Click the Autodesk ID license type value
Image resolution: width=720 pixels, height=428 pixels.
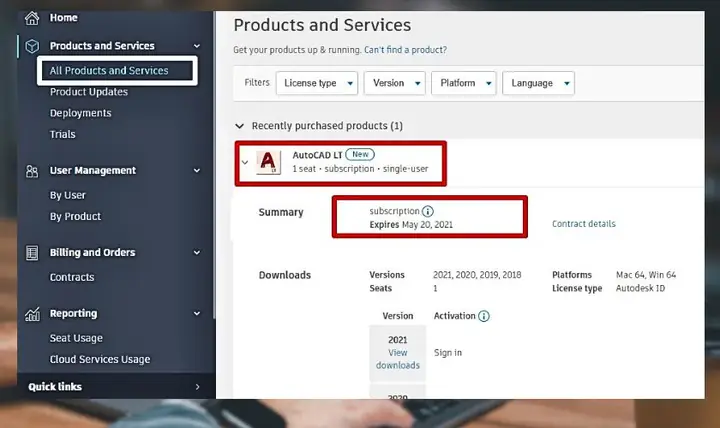click(x=640, y=288)
